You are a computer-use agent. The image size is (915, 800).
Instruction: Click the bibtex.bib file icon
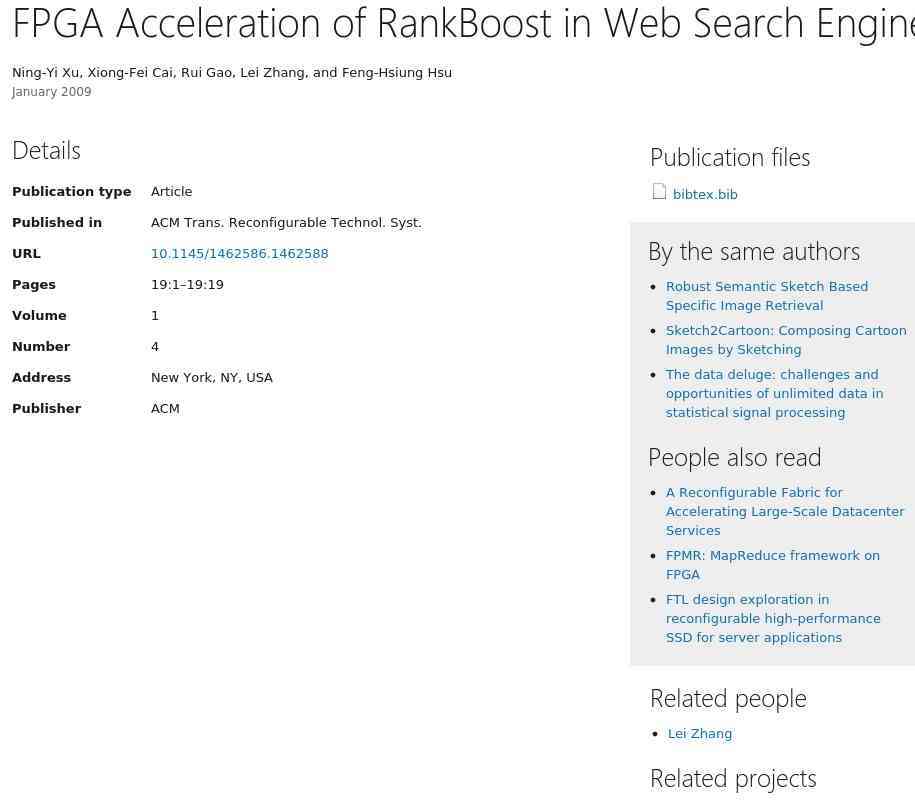[x=659, y=192]
